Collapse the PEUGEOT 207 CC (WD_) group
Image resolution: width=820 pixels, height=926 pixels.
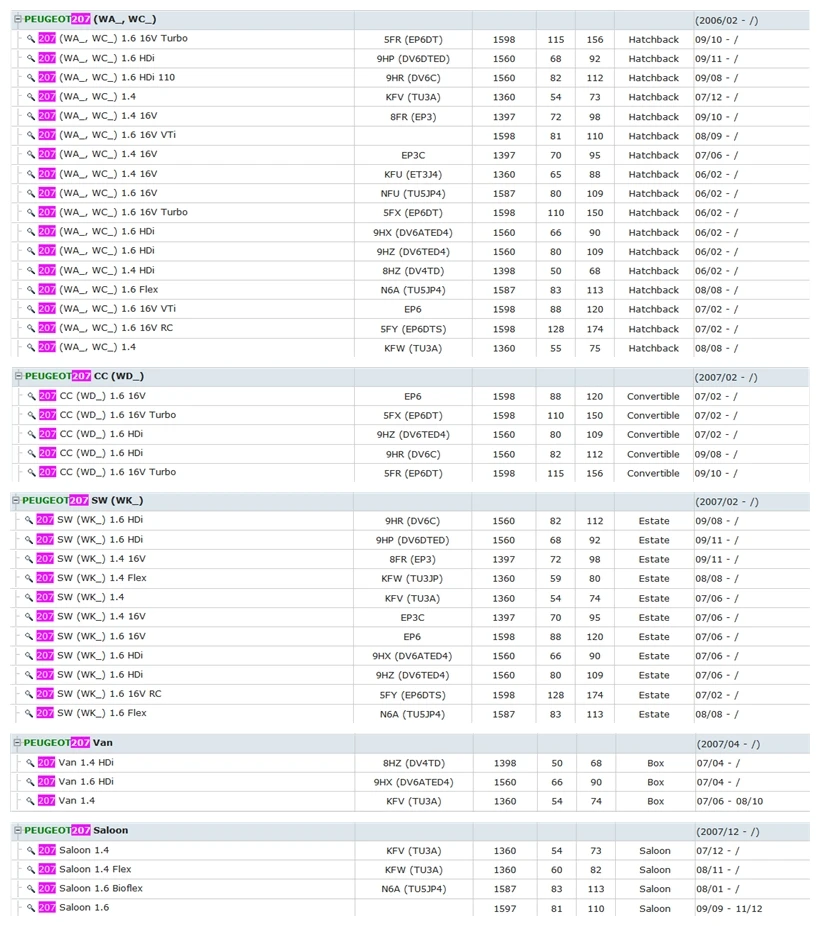click(x=18, y=376)
